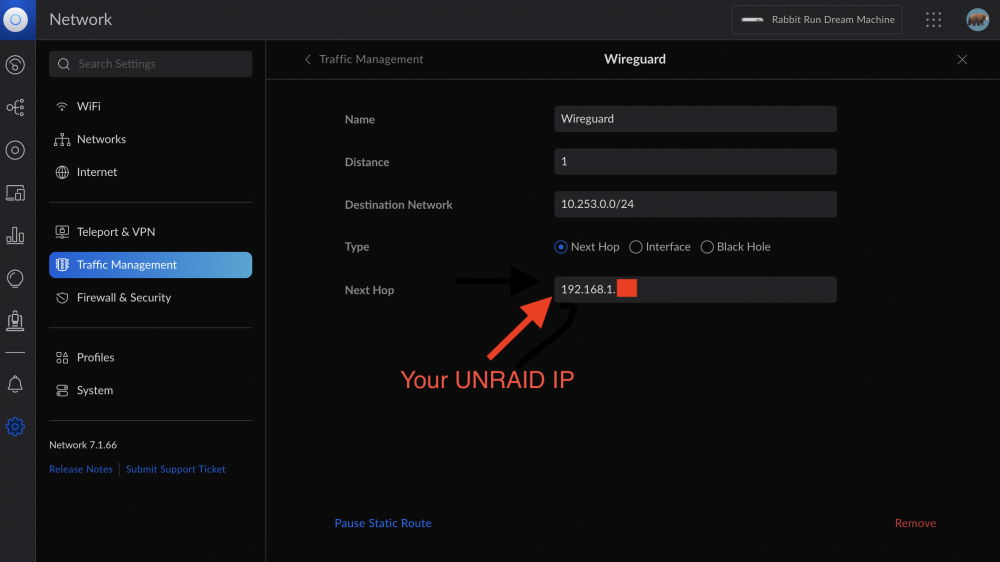Click the Network heading text
Image resolution: width=1000 pixels, height=562 pixels.
coord(80,20)
